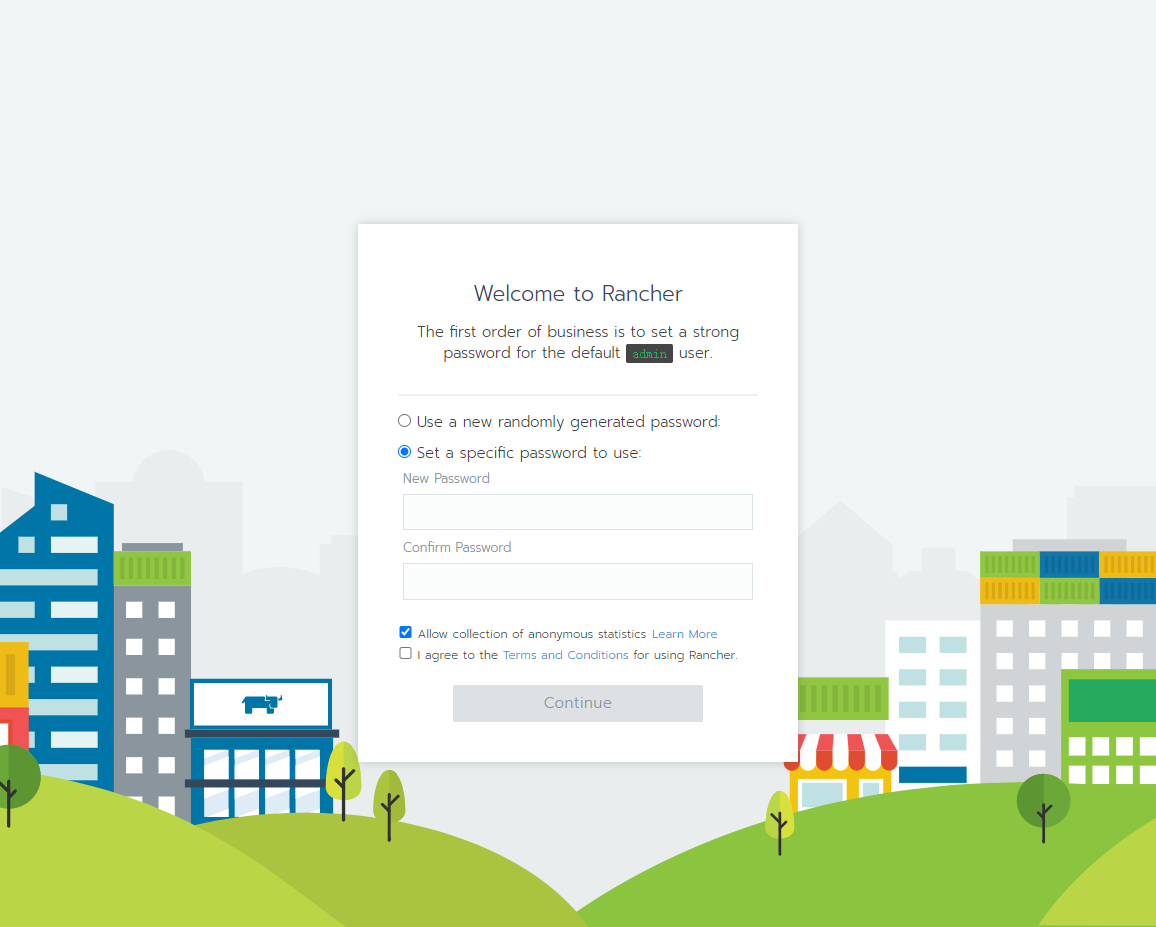This screenshot has width=1156, height=927.
Task: Click the Continue button
Action: coord(577,703)
